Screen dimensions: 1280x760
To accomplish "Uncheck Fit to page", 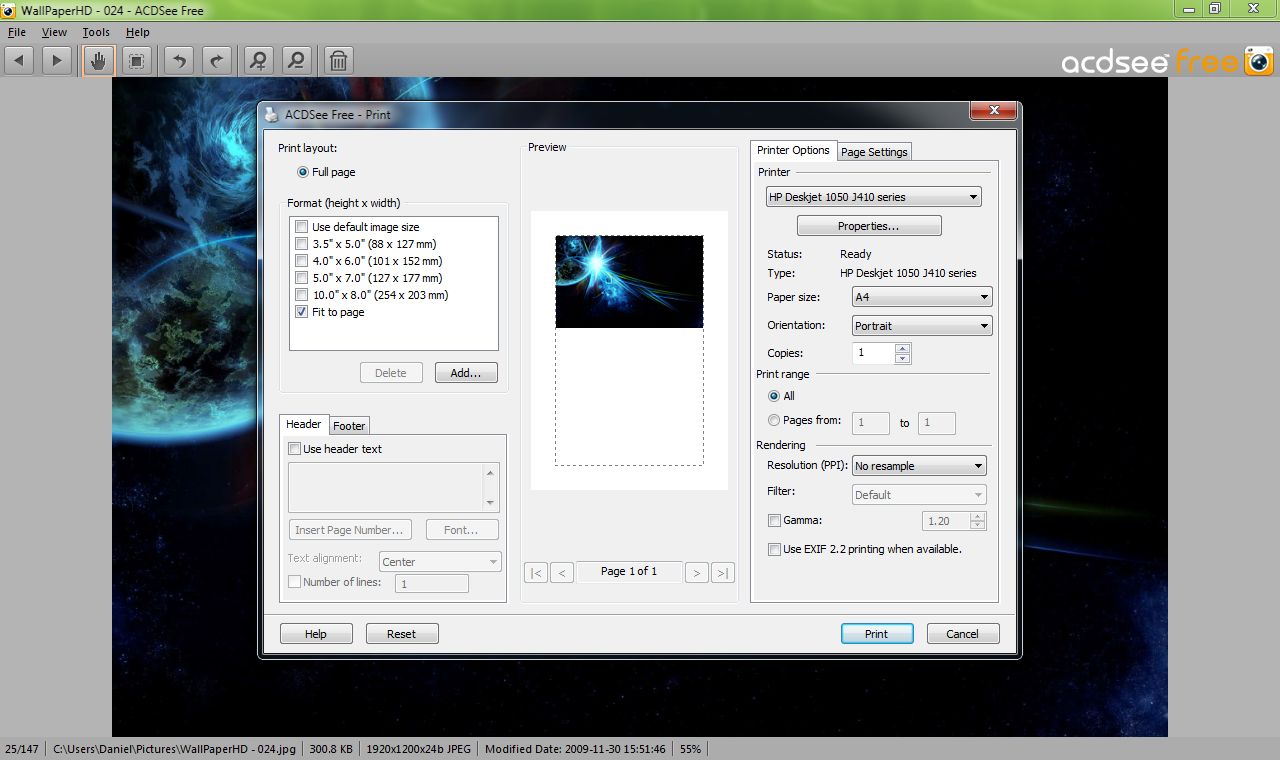I will [x=302, y=312].
